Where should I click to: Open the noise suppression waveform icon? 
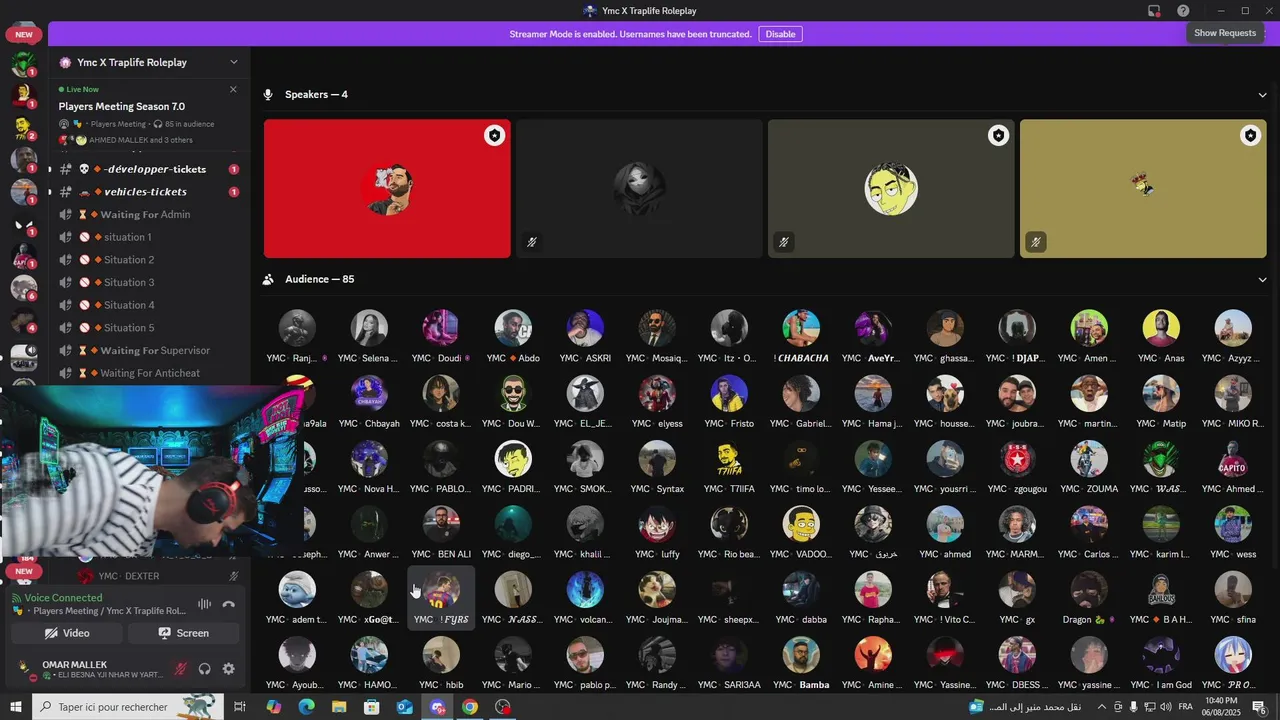coord(204,604)
